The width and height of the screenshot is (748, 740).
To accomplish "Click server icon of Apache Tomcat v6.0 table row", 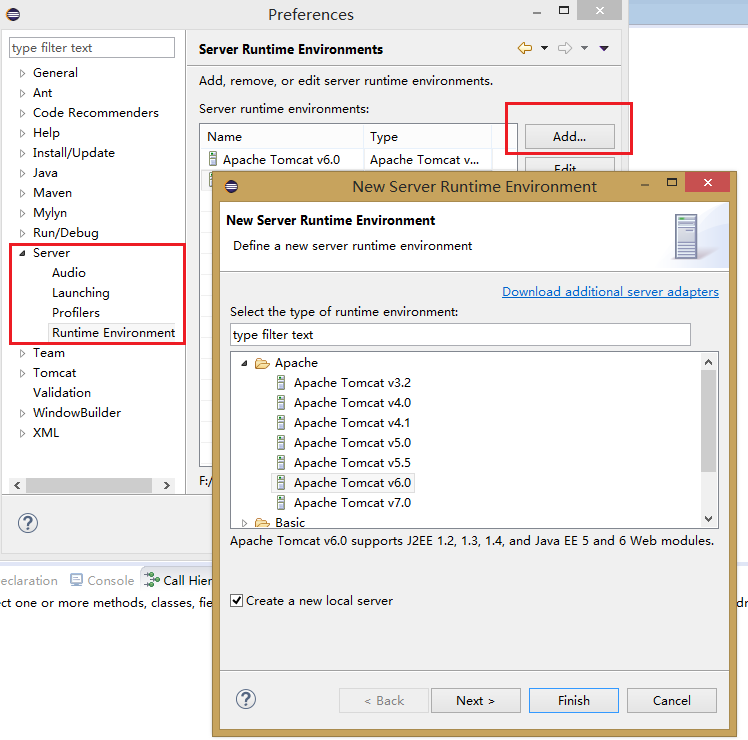I will (213, 159).
